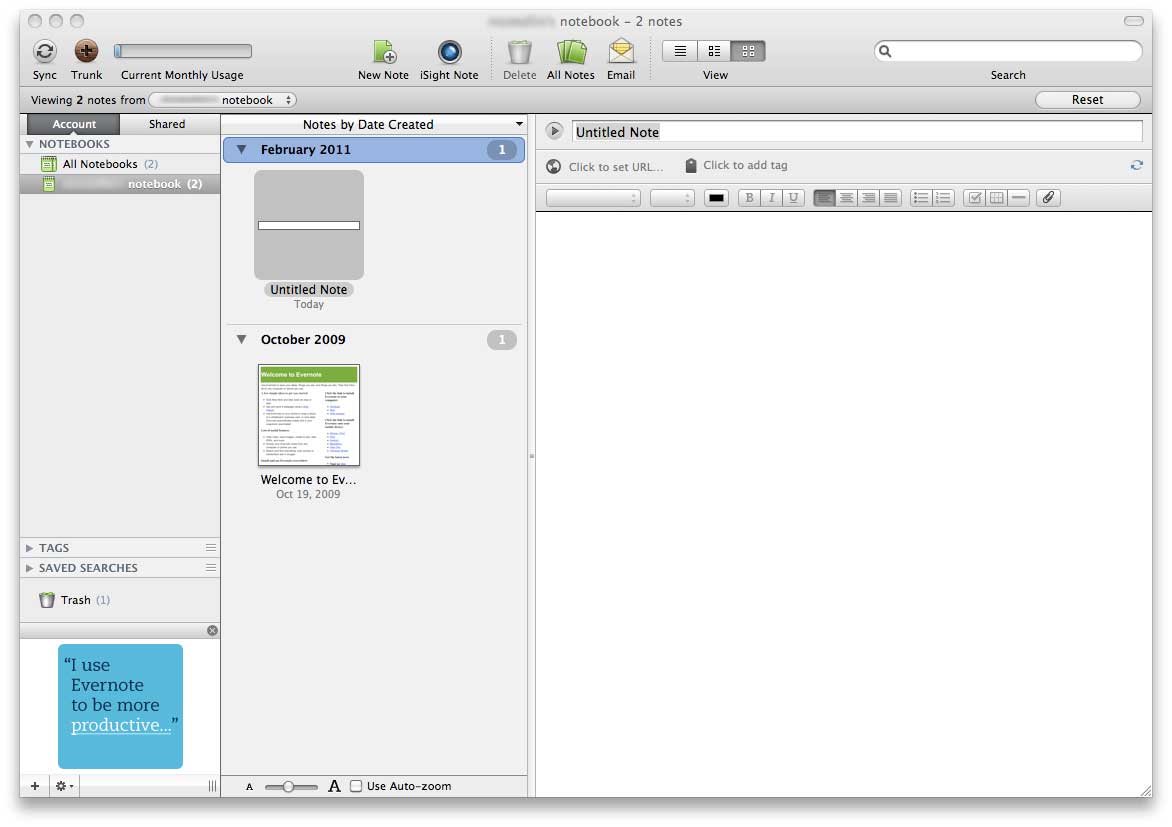1172x827 pixels.
Task: Expand the TAGS section
Action: pos(30,548)
